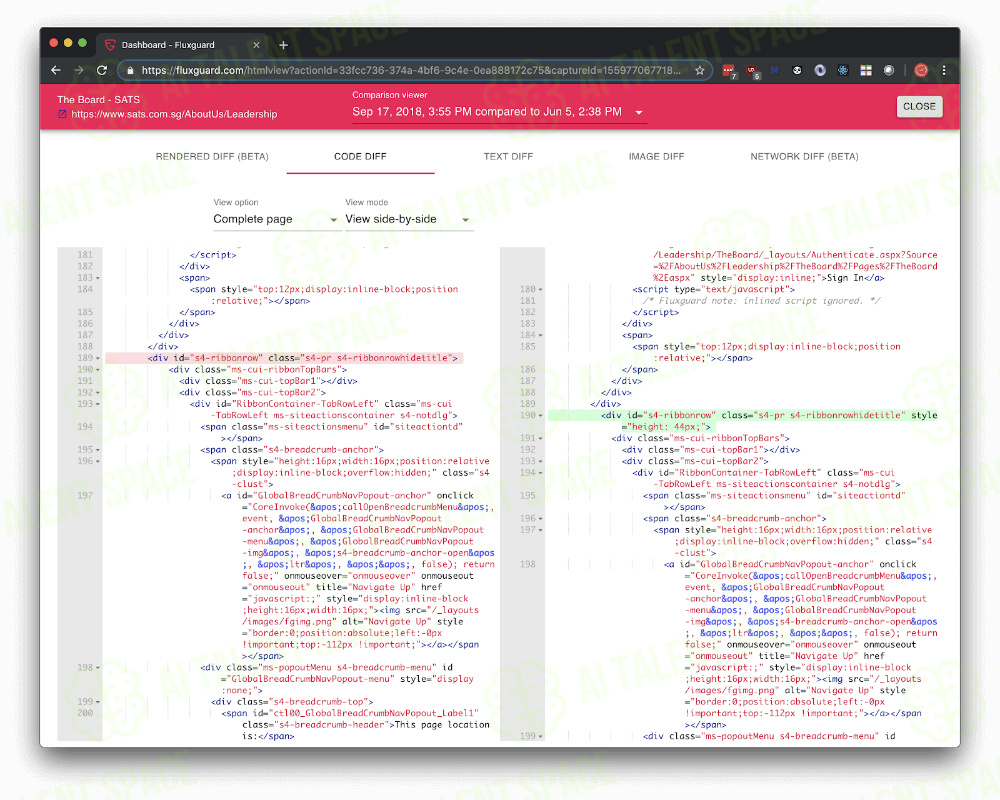1000x800 pixels.
Task: Collapse left pane line 190 fold arrow
Action: coord(98,370)
